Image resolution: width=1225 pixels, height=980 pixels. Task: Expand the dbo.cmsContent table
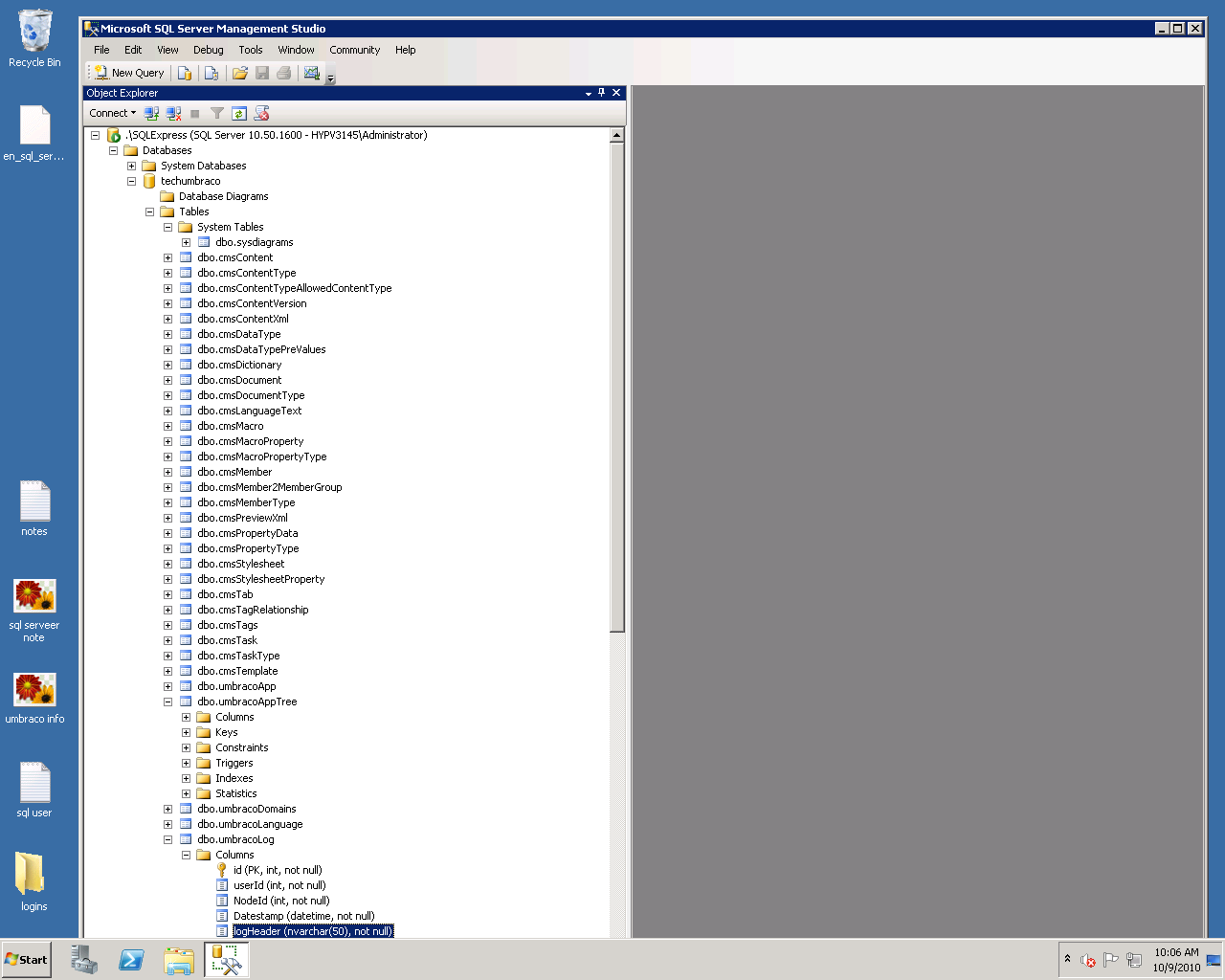[x=167, y=257]
